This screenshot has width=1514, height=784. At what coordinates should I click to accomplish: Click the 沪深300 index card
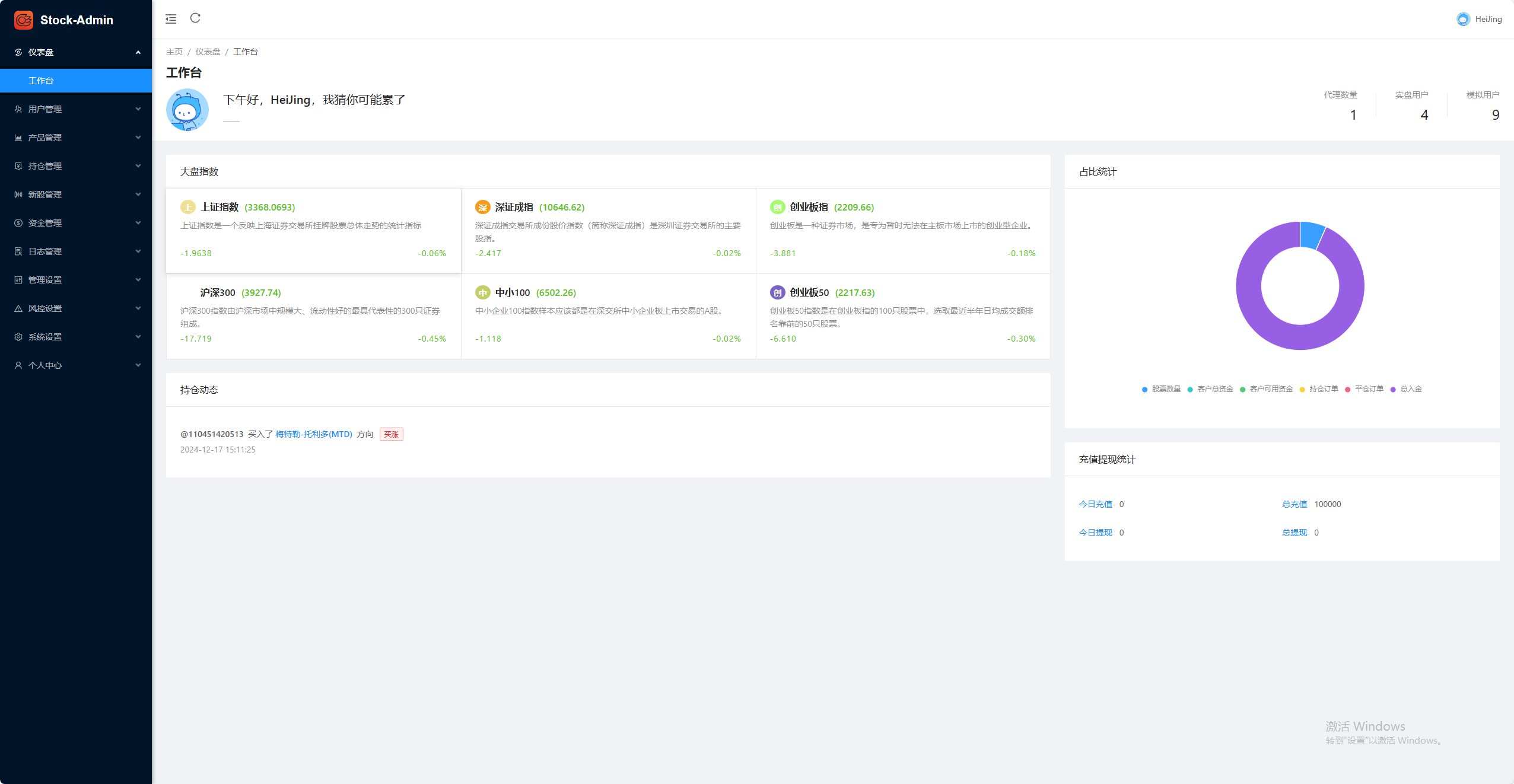click(313, 316)
